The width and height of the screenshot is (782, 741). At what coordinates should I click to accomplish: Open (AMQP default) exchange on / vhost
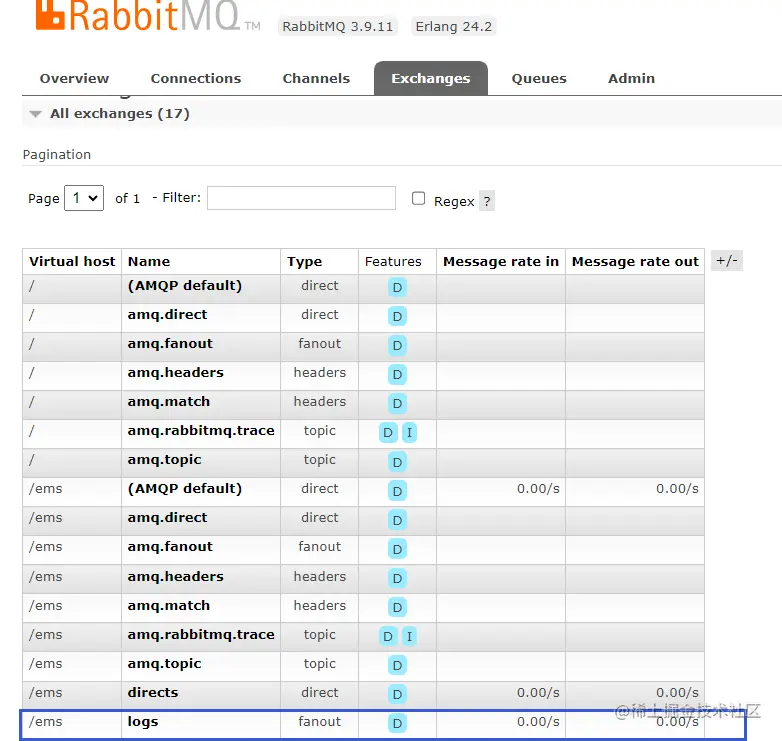pos(185,286)
